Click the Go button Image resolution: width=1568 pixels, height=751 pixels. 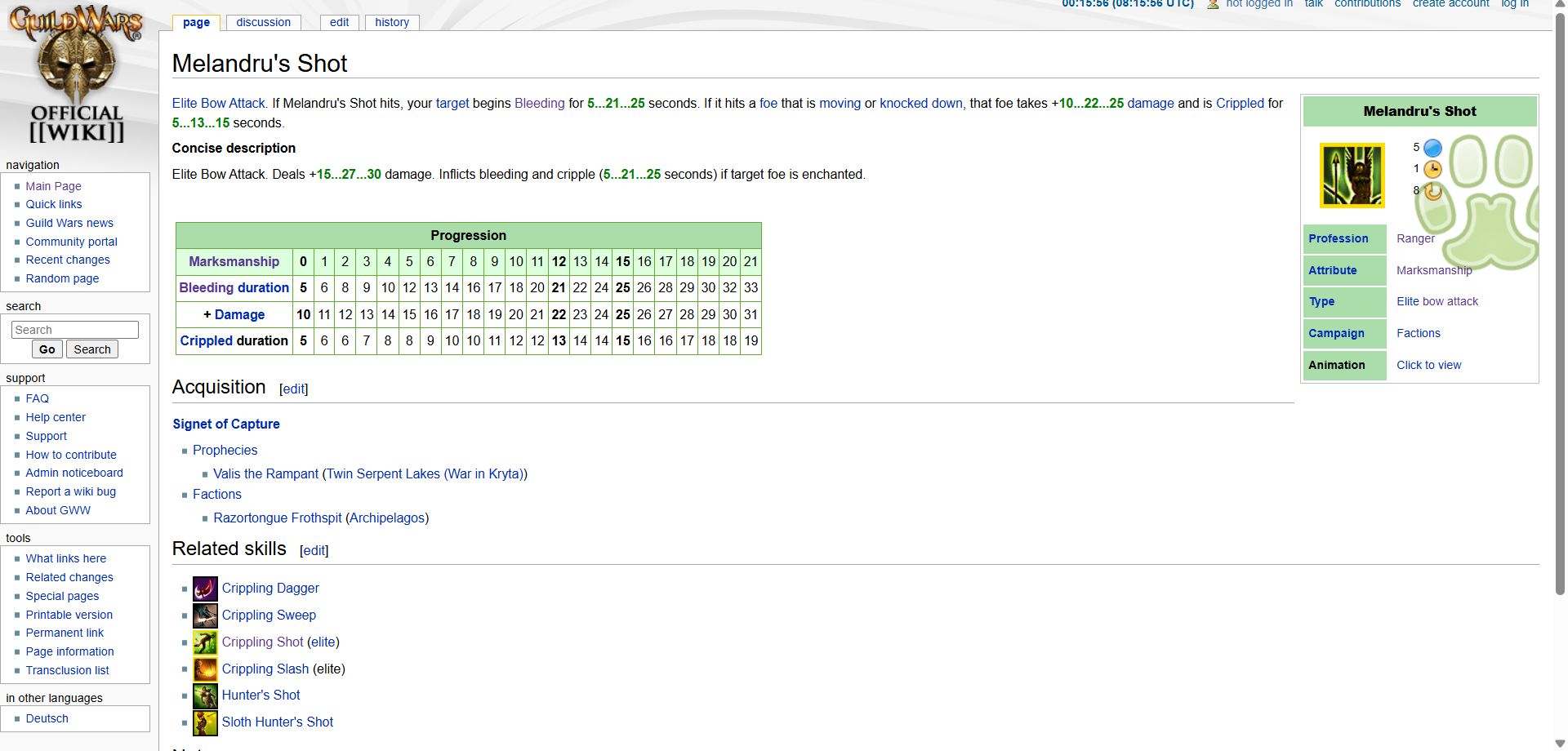point(47,349)
